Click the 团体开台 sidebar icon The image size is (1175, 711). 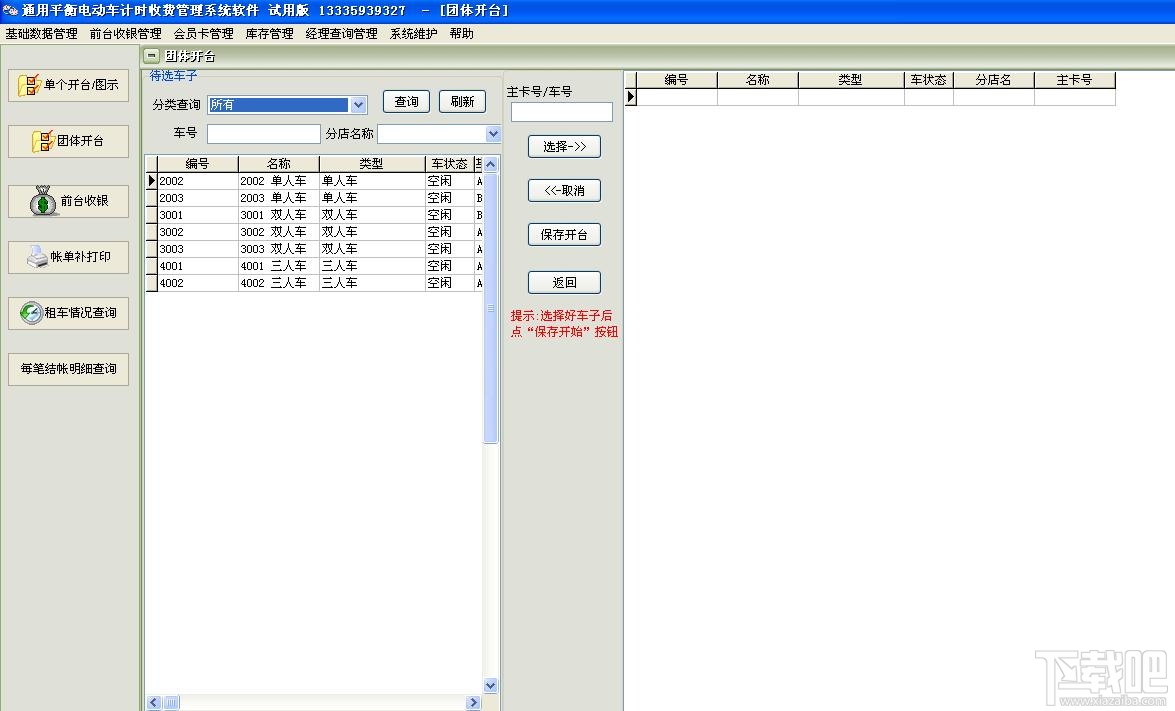[x=43, y=141]
